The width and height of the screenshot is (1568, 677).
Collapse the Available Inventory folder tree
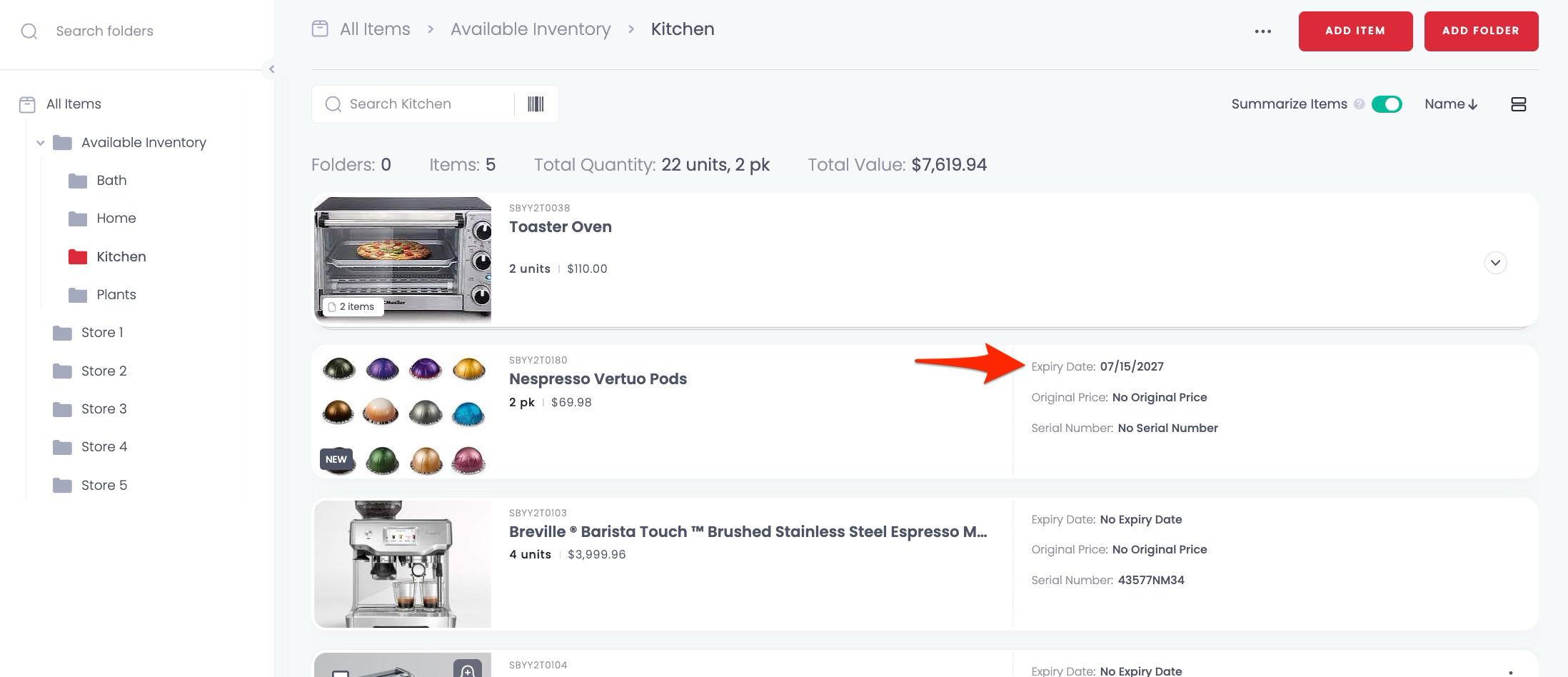point(41,142)
